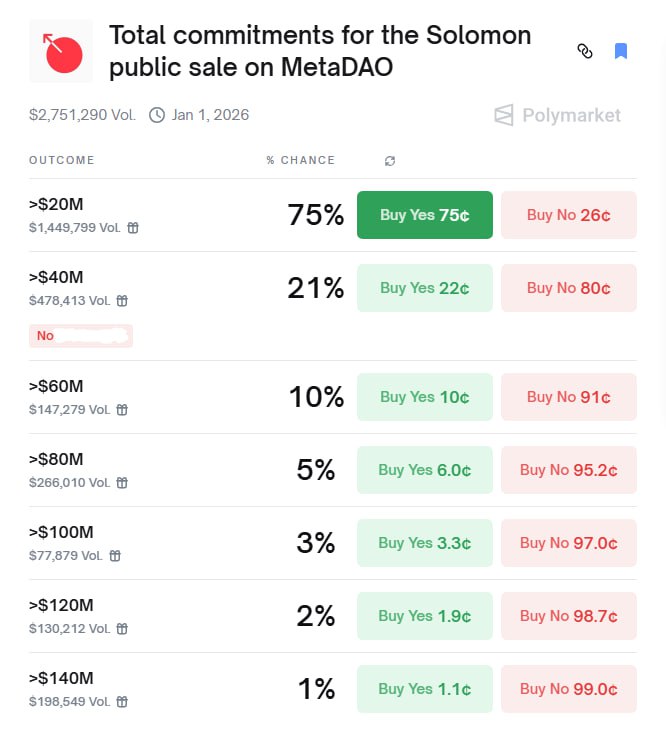666x743 pixels.
Task: Buy Yes at 75¢ for >$20M
Action: [425, 215]
